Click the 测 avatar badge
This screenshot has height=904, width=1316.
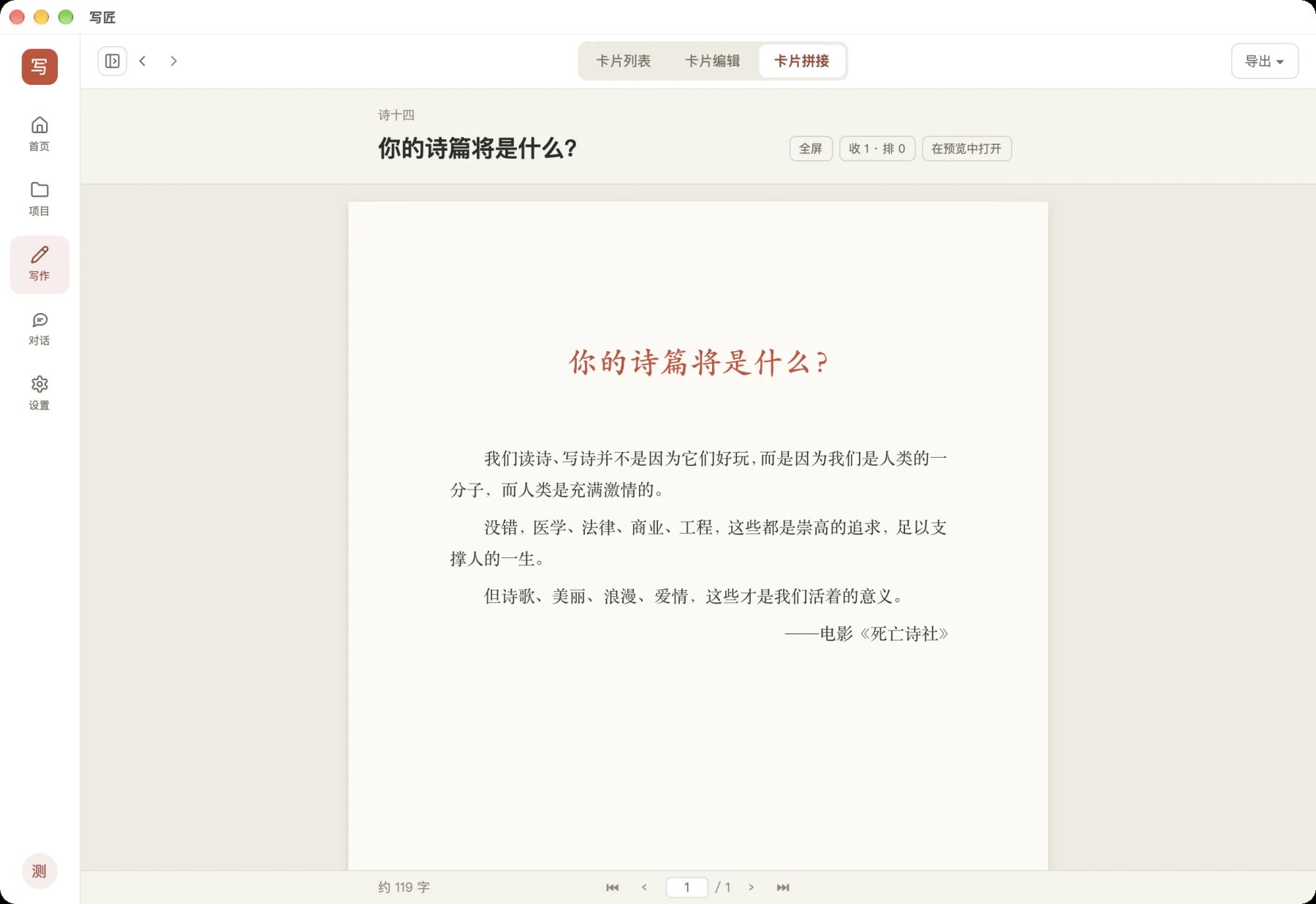click(x=39, y=870)
